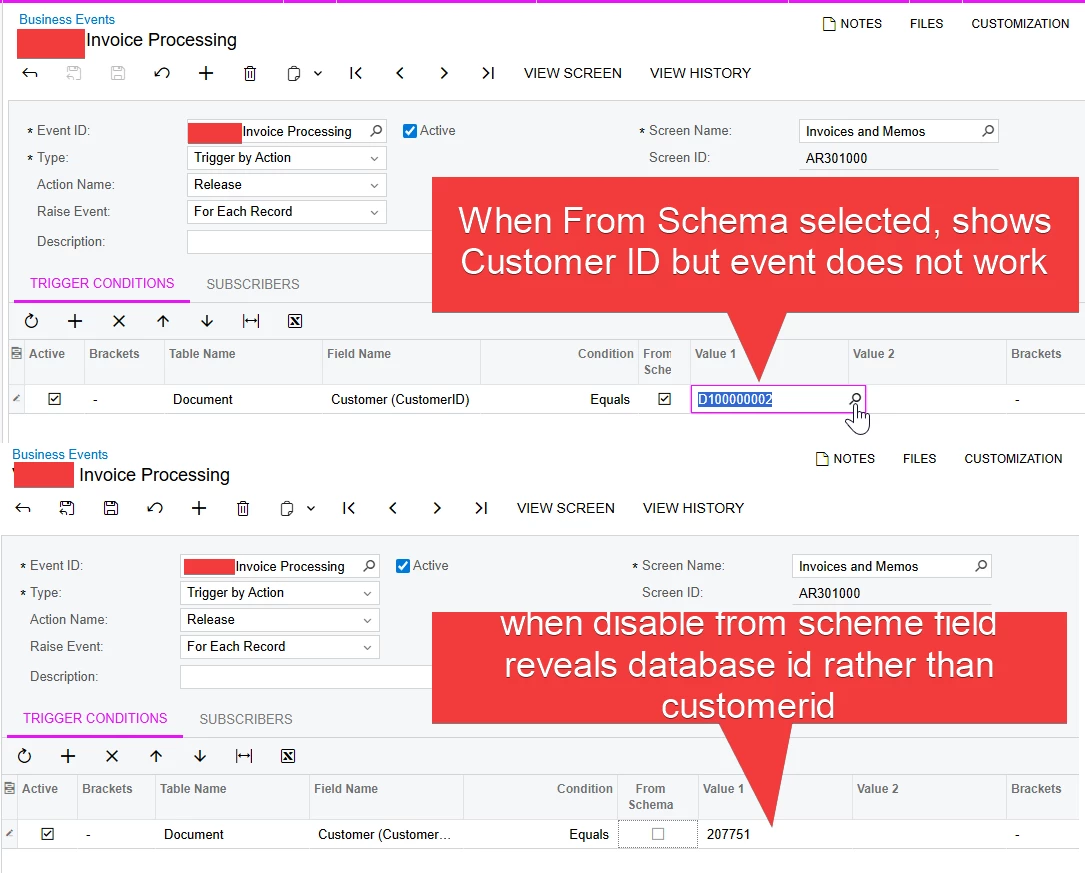Navigate to the last record

tap(488, 73)
